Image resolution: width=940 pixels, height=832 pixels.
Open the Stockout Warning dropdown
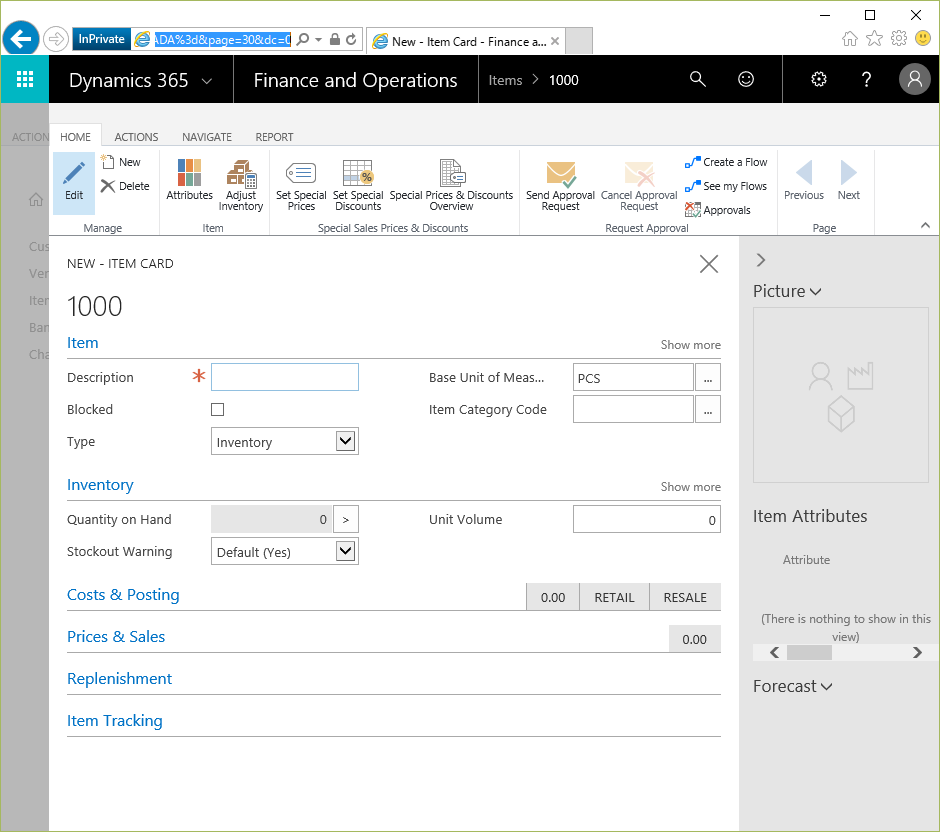coord(345,551)
